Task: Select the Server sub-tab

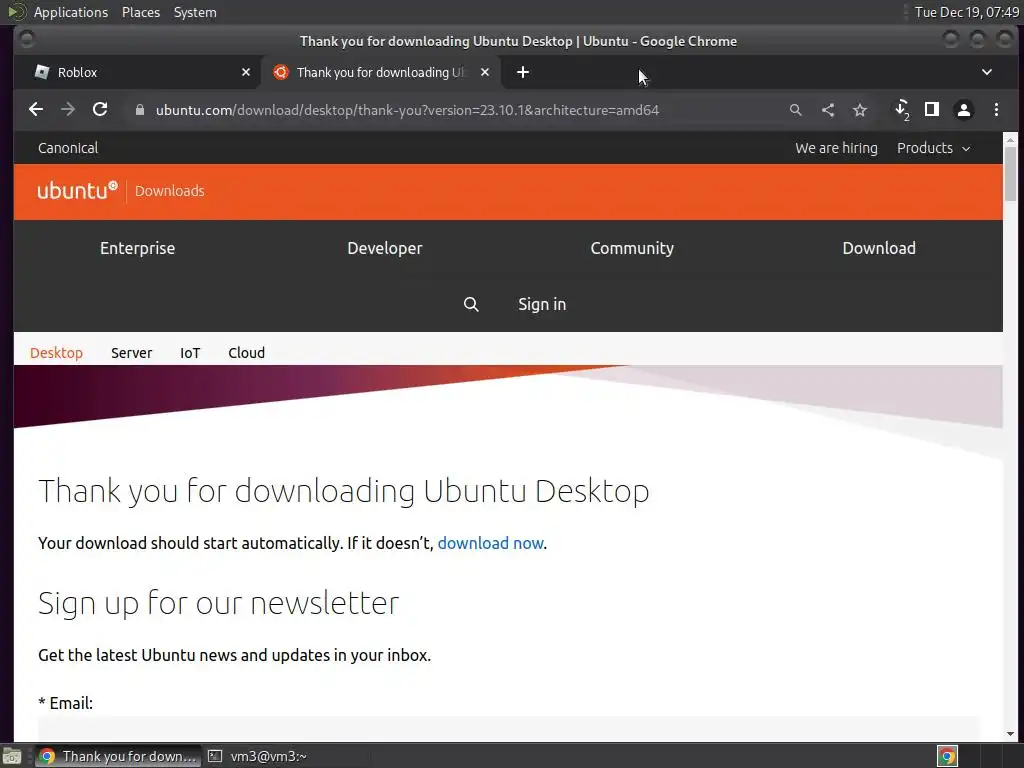Action: tap(131, 353)
